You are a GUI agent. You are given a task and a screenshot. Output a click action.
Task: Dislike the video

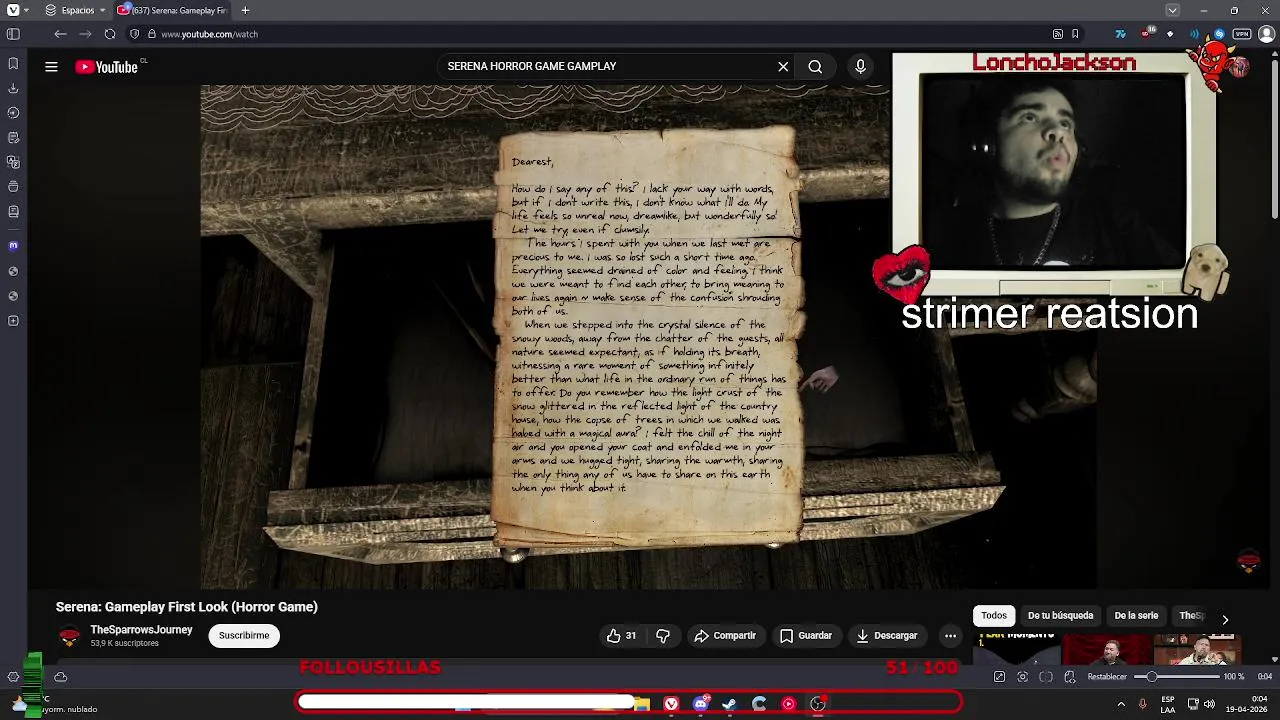pos(662,635)
